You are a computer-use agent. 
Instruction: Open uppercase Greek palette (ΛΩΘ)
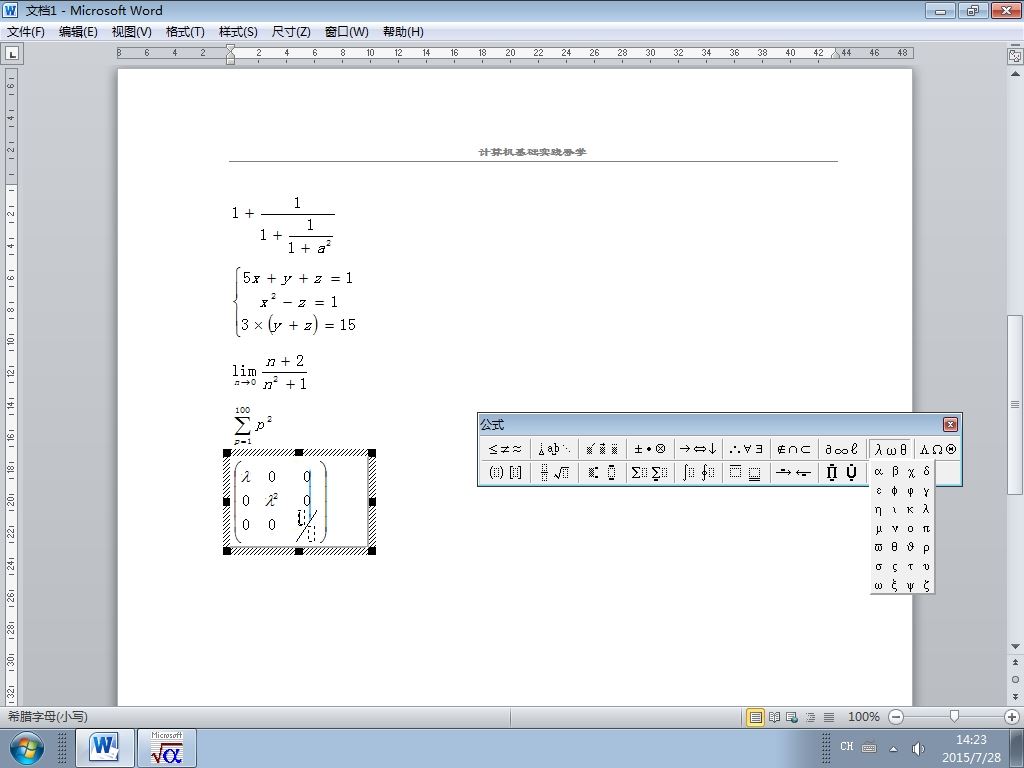(937, 449)
